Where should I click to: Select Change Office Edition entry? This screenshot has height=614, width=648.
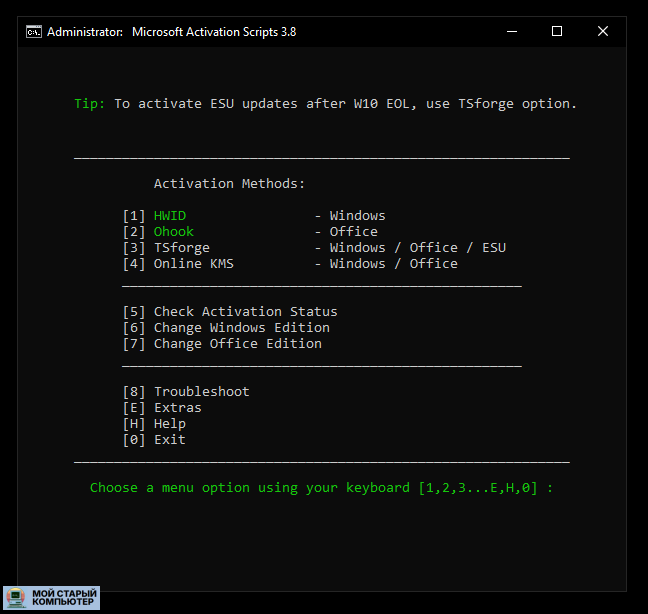237,344
